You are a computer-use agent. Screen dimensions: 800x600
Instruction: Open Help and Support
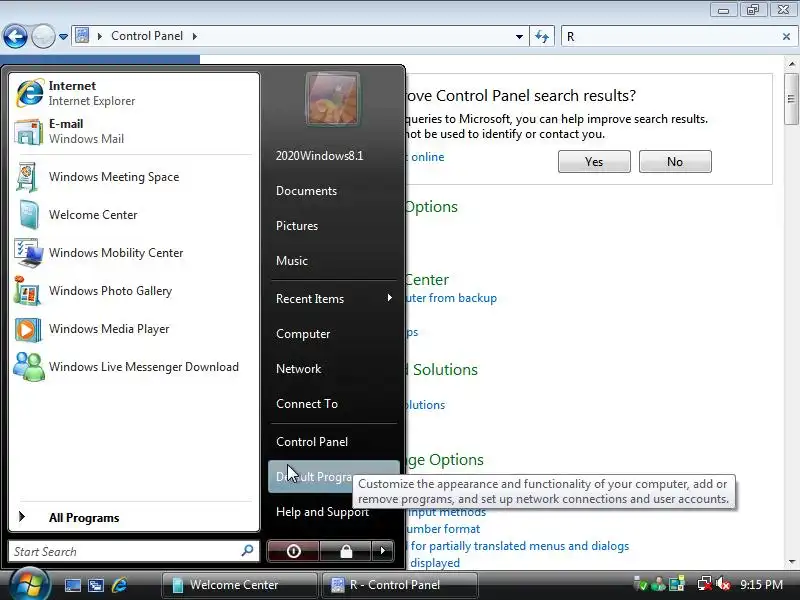[x=333, y=512]
